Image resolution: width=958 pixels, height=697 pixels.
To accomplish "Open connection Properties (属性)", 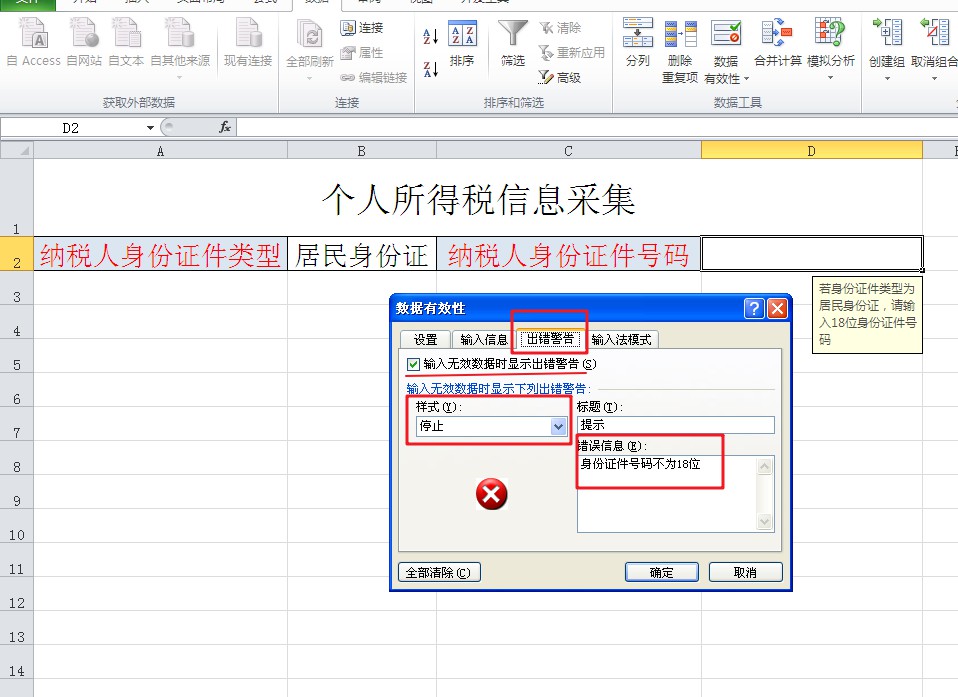I will click(x=362, y=53).
